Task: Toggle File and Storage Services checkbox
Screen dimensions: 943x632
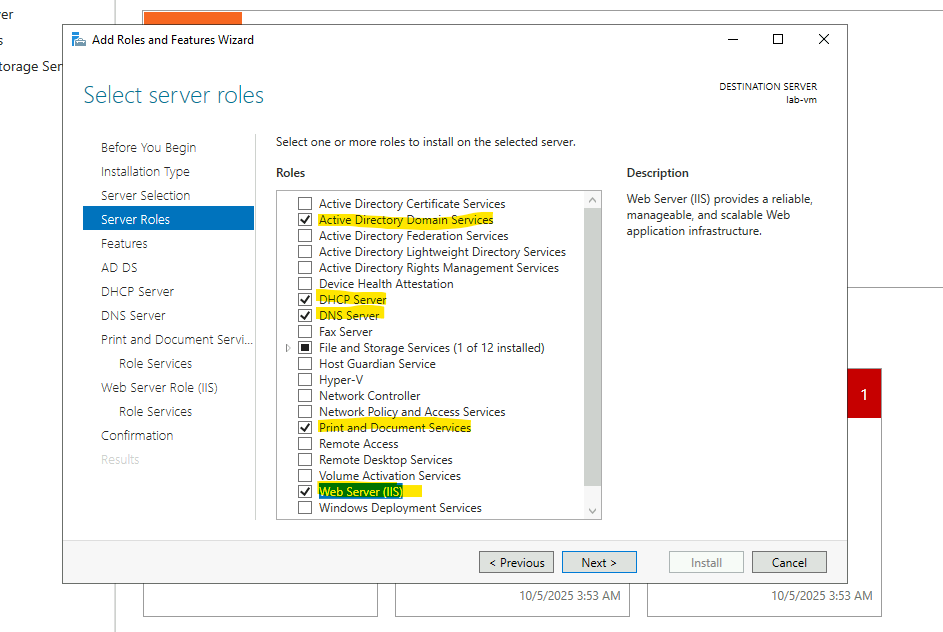Action: point(305,348)
